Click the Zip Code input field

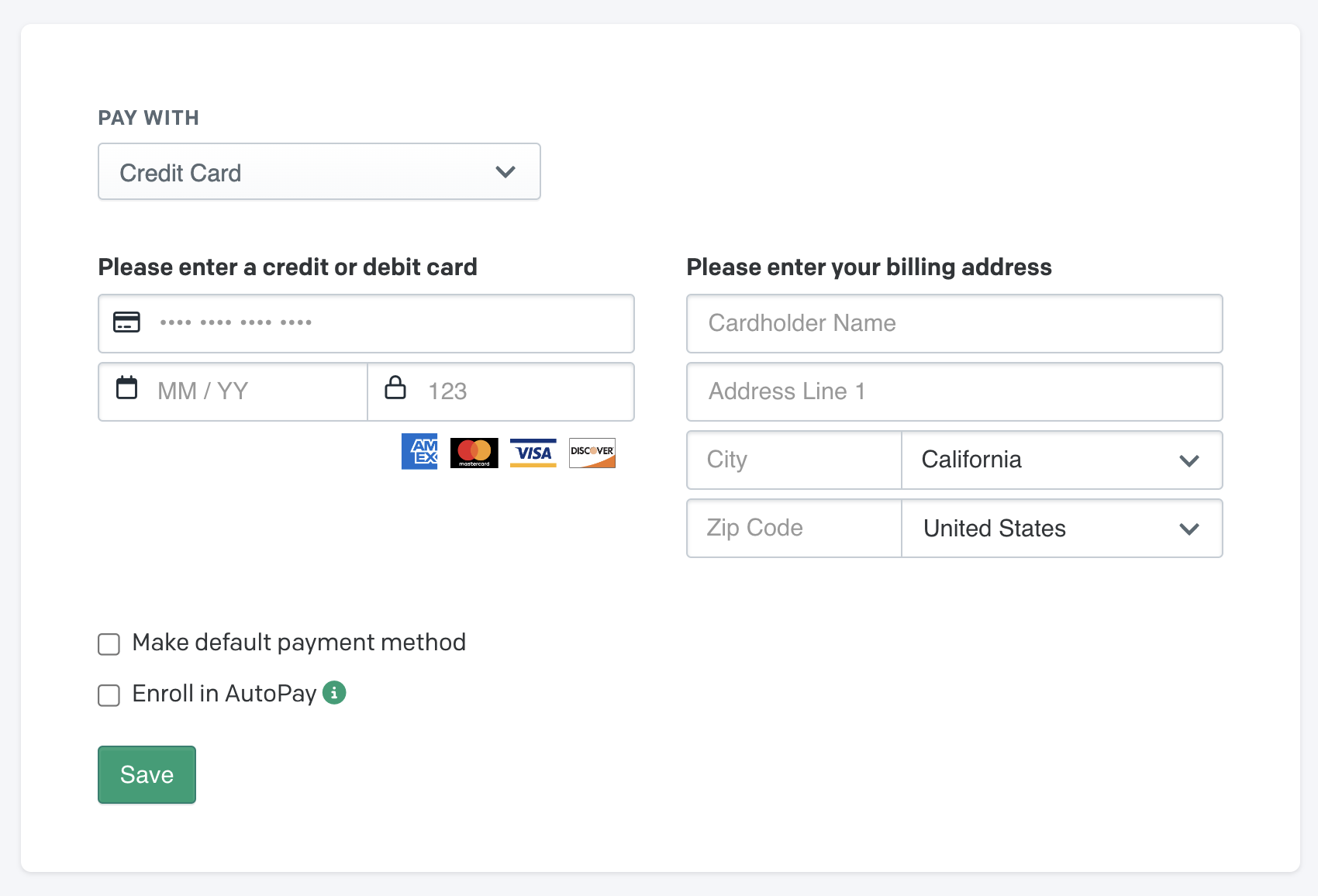[x=794, y=529]
